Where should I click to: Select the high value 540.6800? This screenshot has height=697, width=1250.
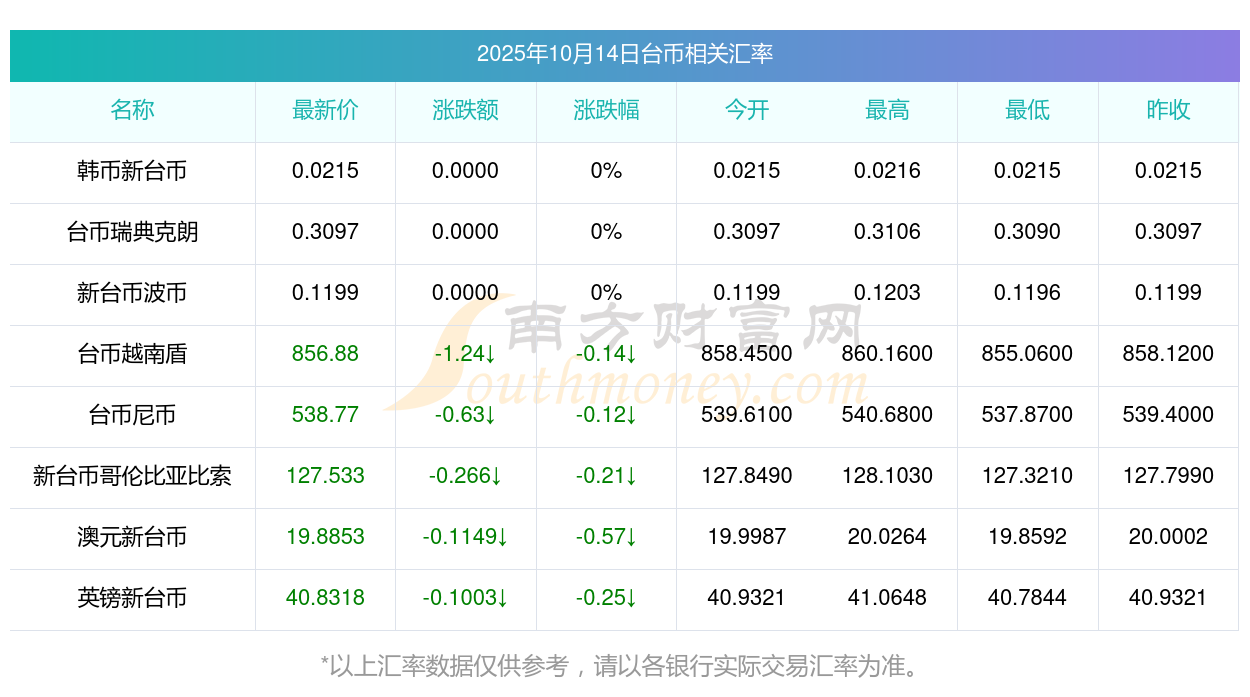pyautogui.click(x=887, y=415)
